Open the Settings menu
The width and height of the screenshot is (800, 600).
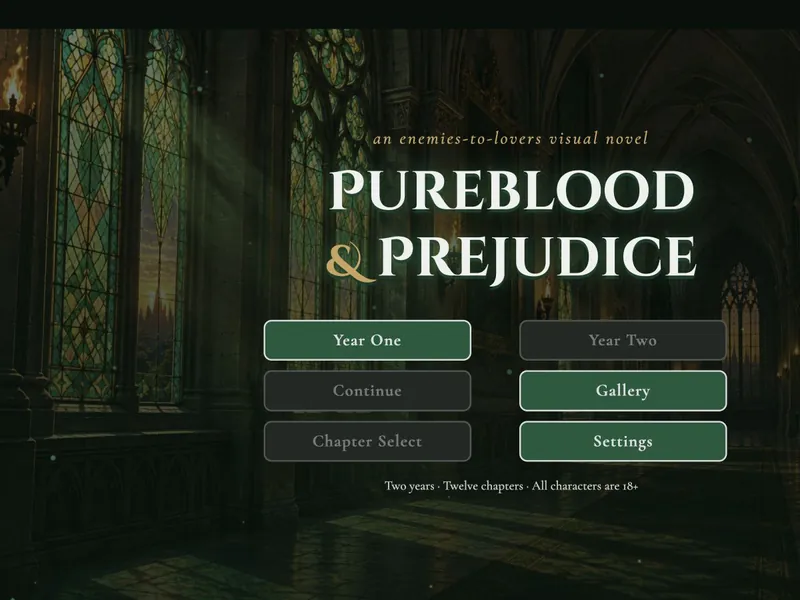[x=622, y=441]
